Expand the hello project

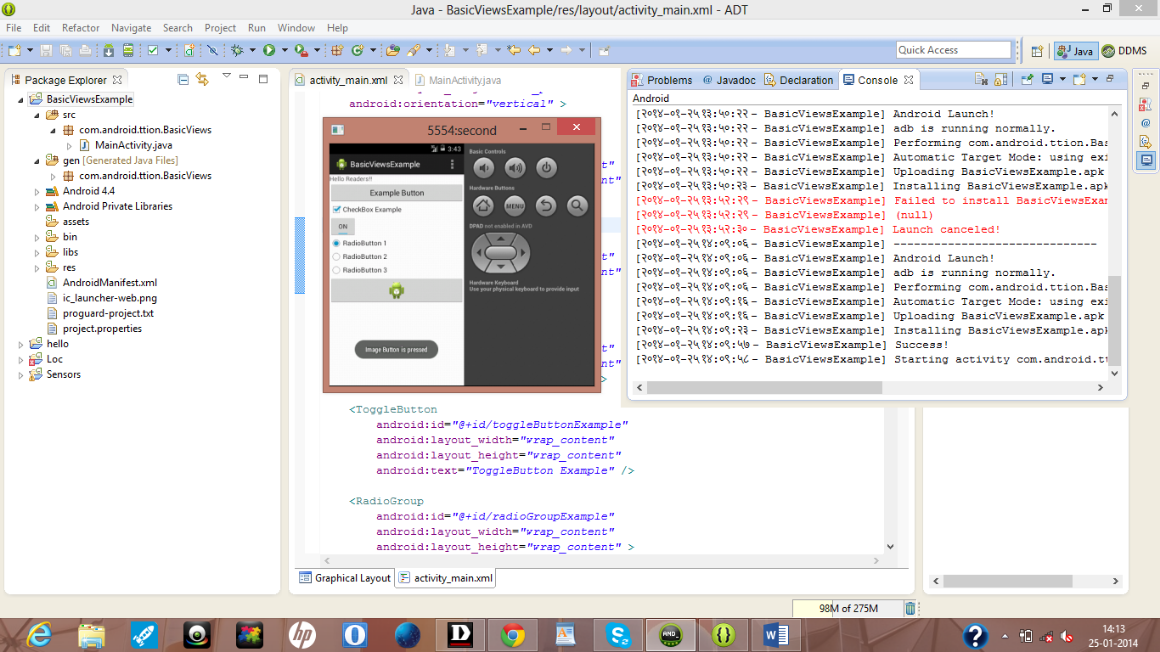tap(21, 344)
